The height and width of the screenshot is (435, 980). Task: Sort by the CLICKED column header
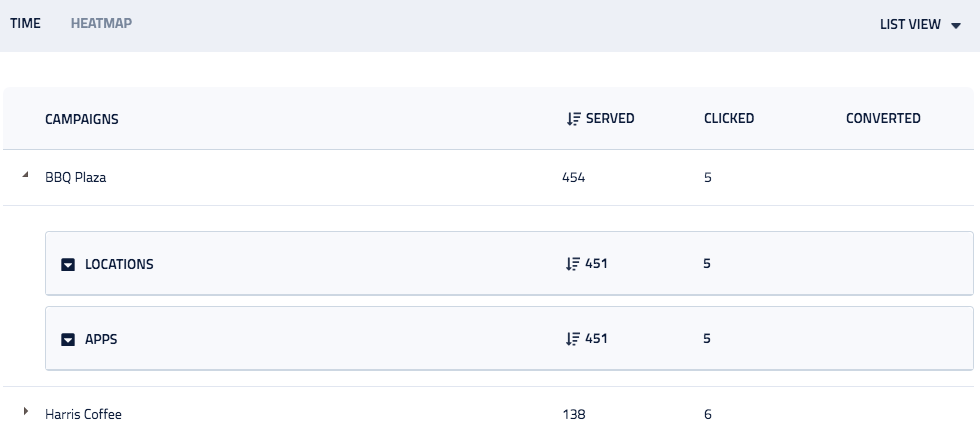tap(729, 118)
